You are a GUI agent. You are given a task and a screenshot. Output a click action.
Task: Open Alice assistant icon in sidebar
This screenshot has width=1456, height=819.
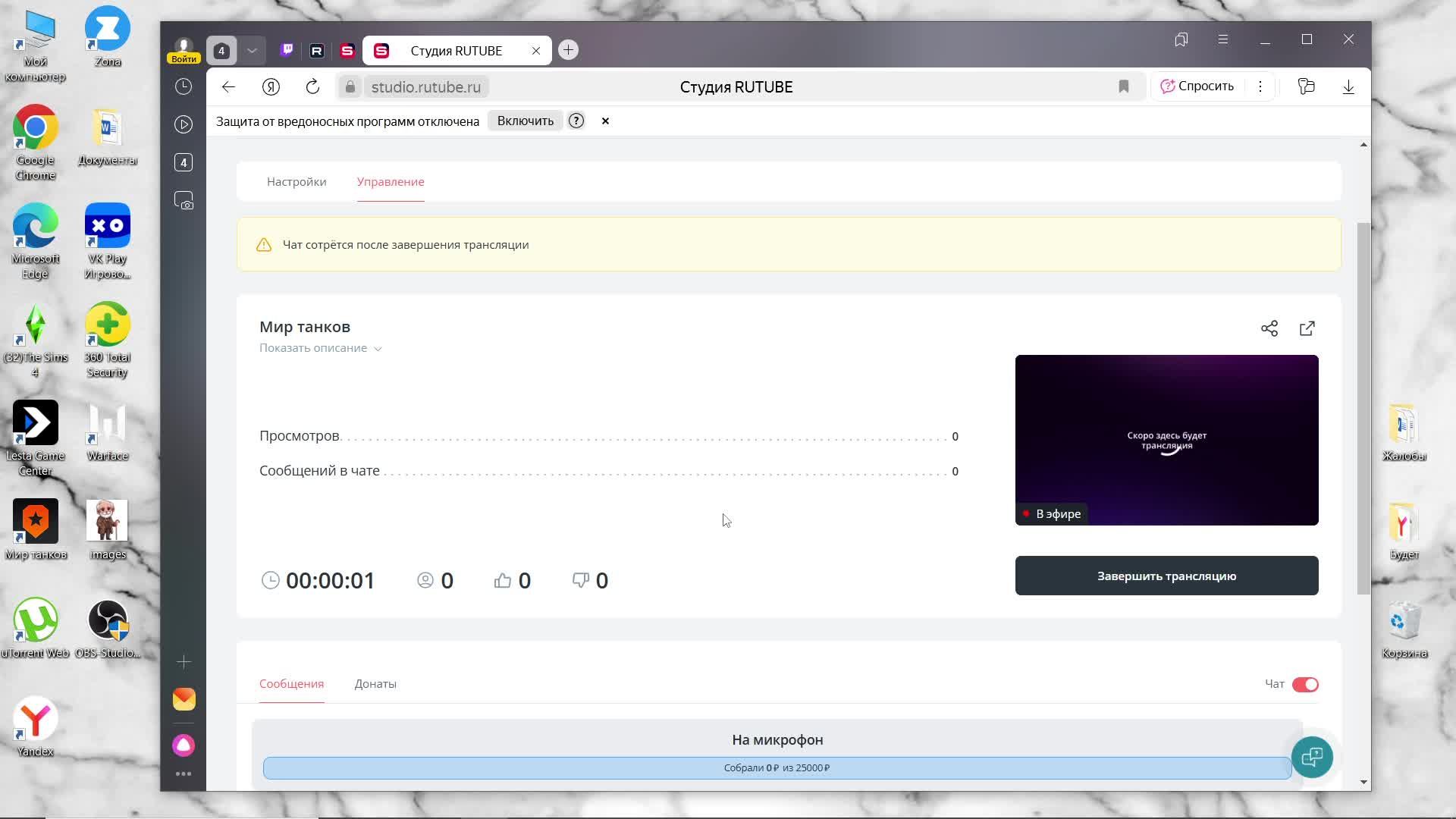[x=184, y=745]
